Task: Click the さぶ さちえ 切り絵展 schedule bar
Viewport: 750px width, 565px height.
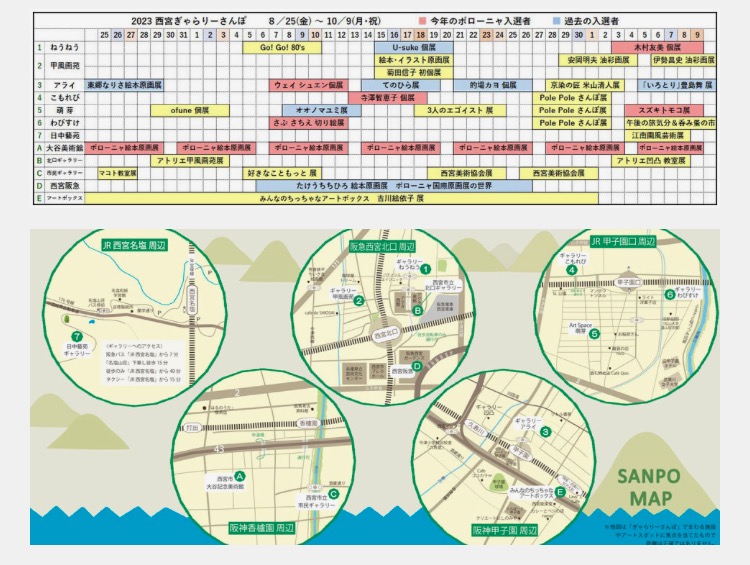Action: (308, 123)
